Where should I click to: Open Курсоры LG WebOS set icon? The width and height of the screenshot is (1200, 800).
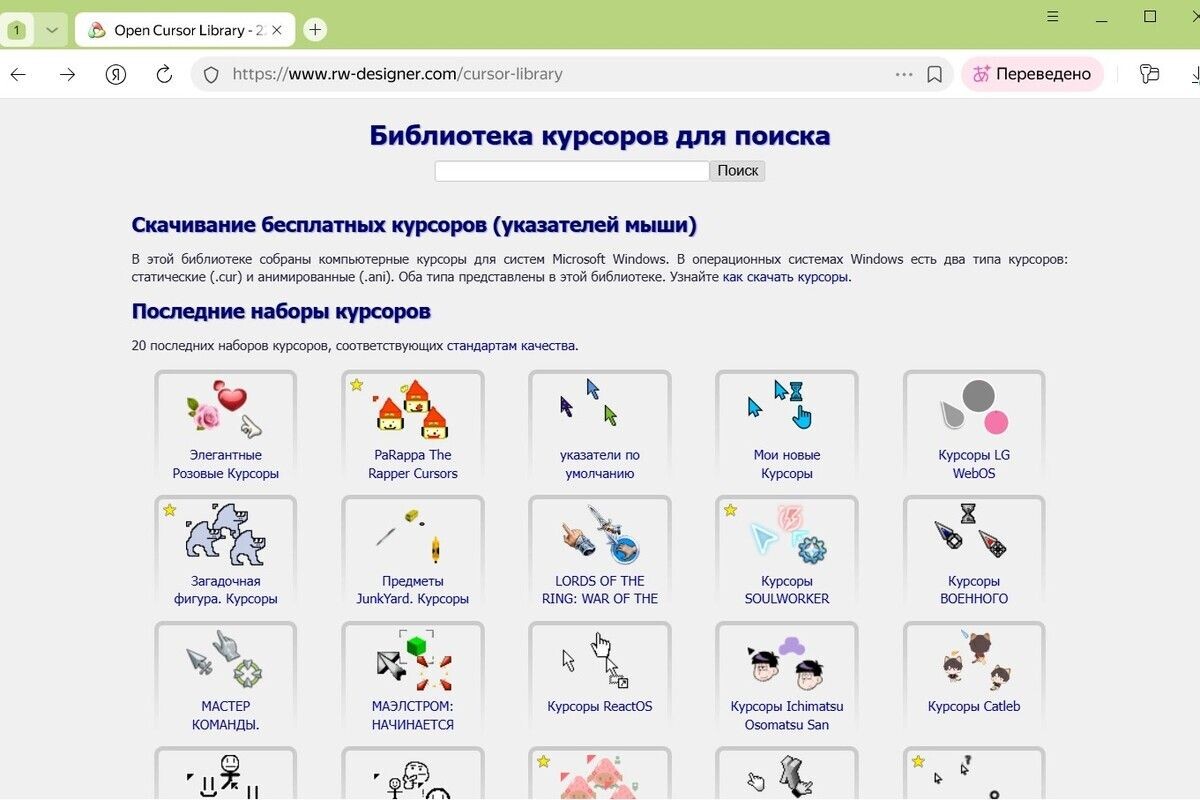click(x=975, y=407)
